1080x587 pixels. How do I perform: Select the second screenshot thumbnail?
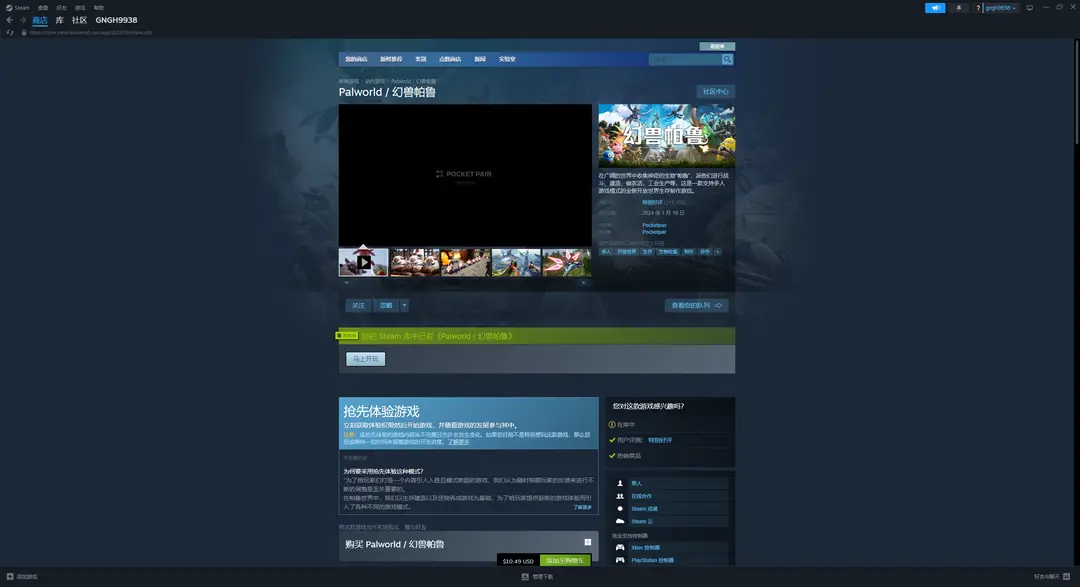click(x=415, y=262)
